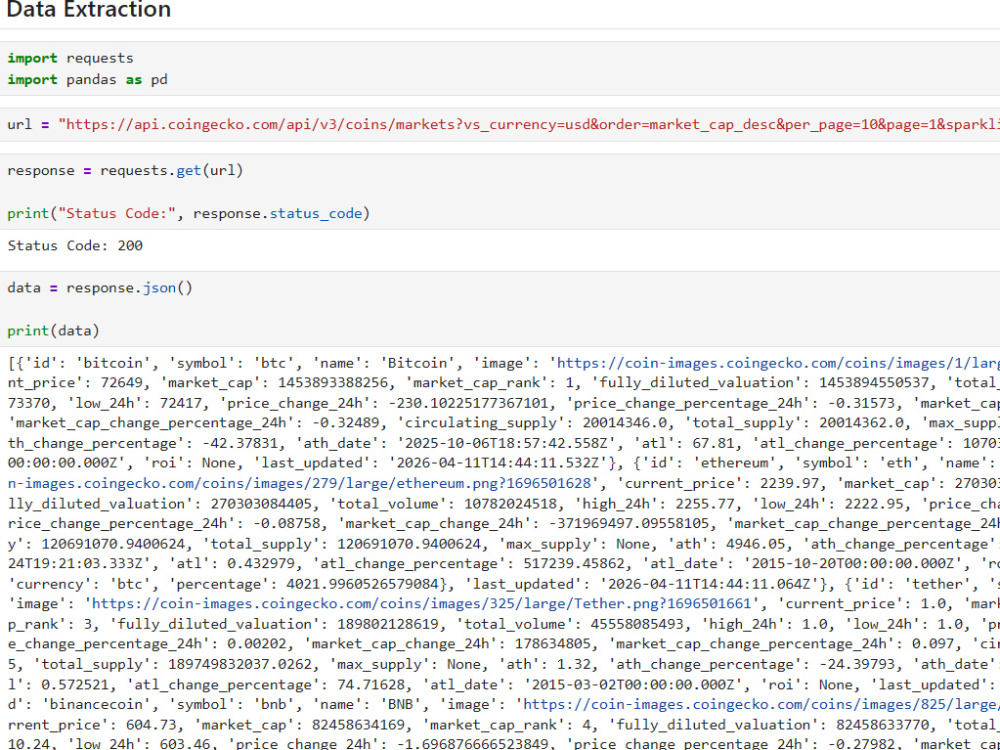
Task: Place cursor on the "import requests" line
Action: pyautogui.click(x=70, y=58)
